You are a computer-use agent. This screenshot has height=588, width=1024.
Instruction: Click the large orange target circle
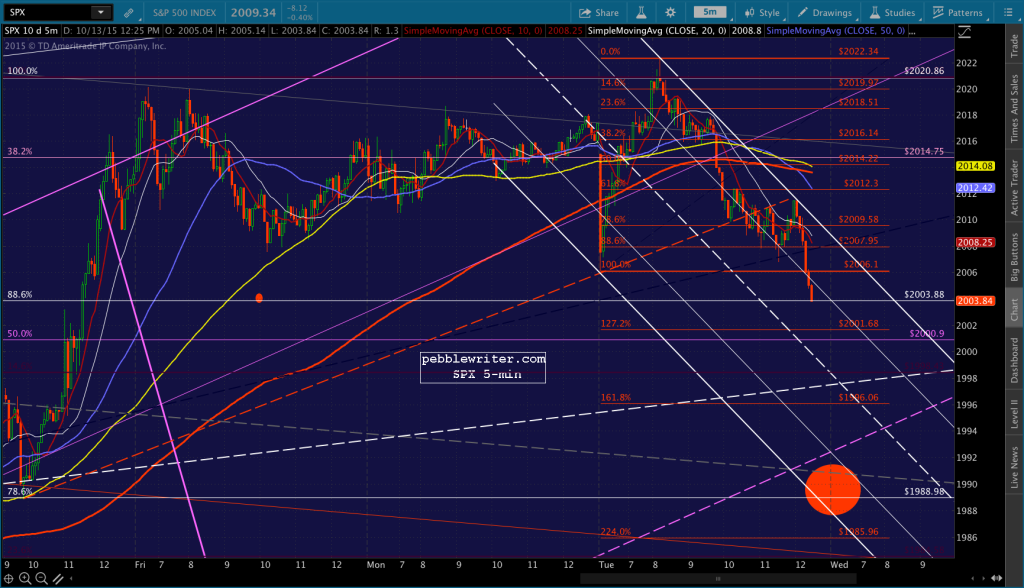pyautogui.click(x=833, y=489)
